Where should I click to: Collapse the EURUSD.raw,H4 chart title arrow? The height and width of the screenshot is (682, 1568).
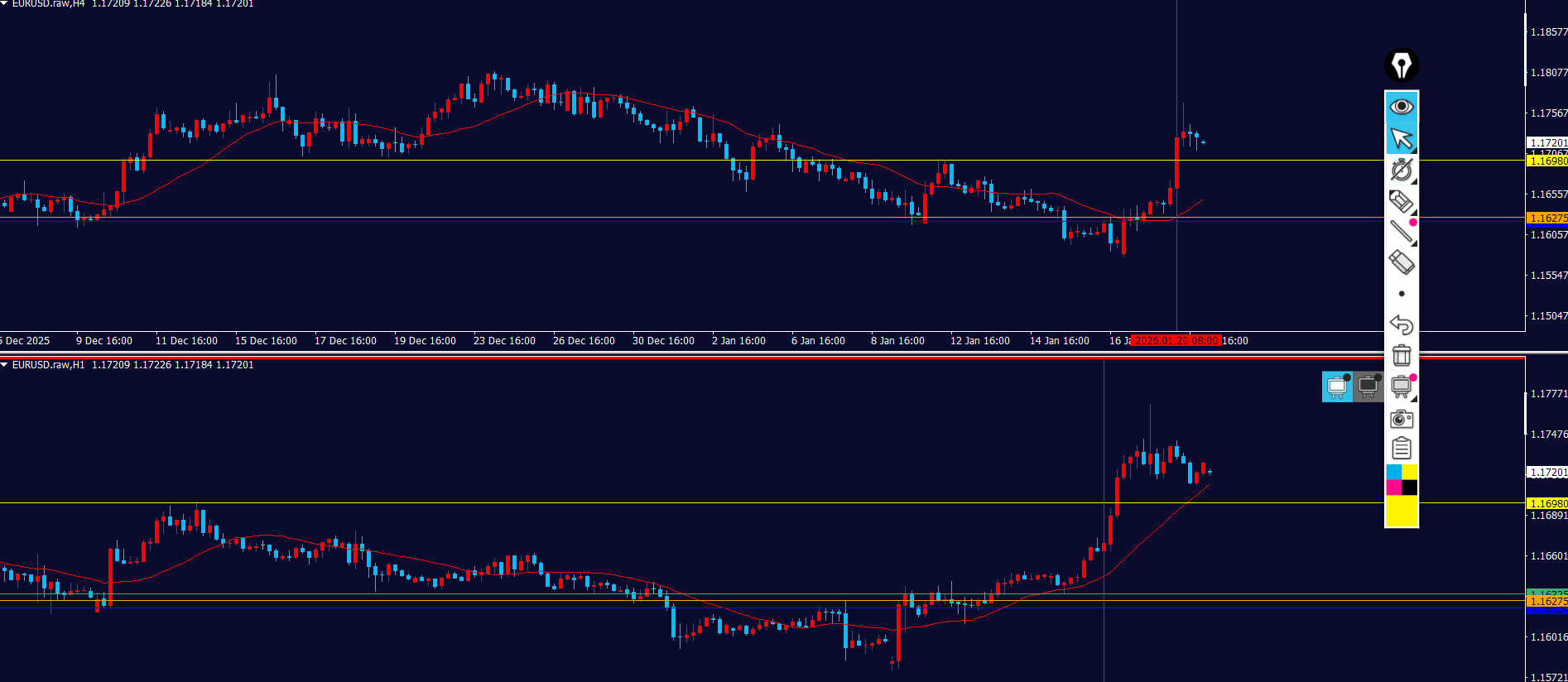point(5,4)
